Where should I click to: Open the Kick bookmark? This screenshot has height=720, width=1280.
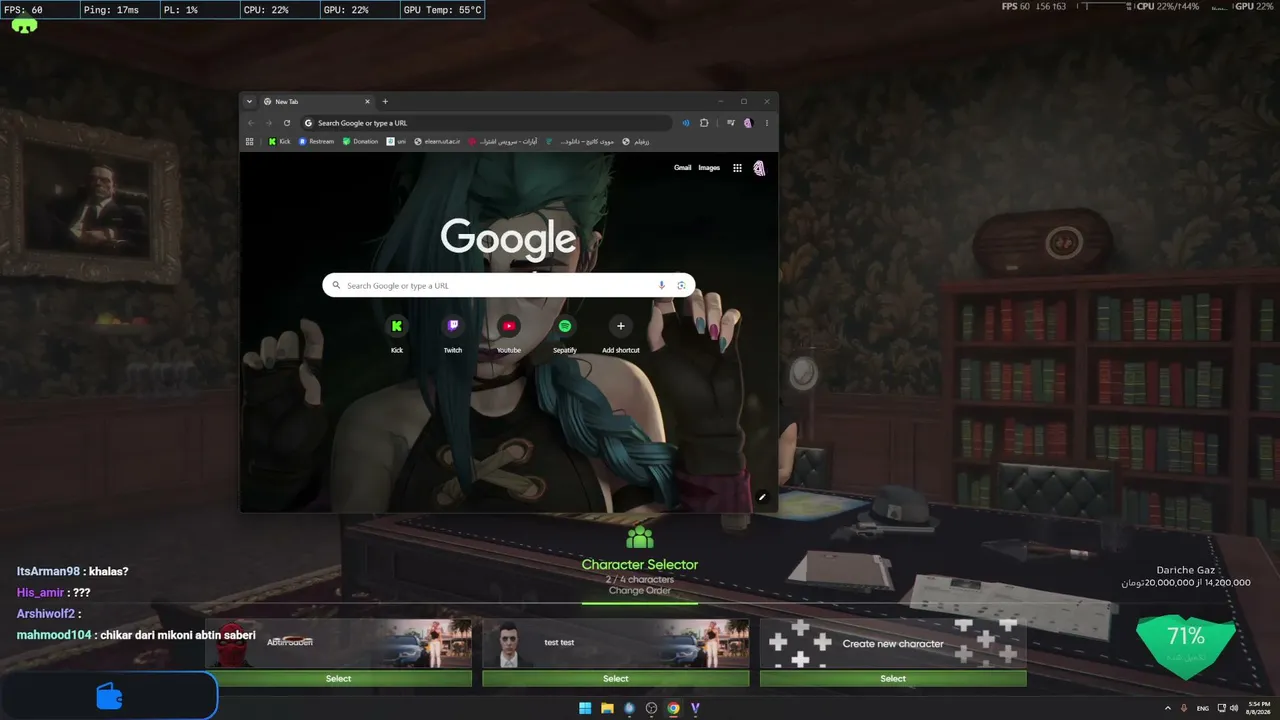279,141
